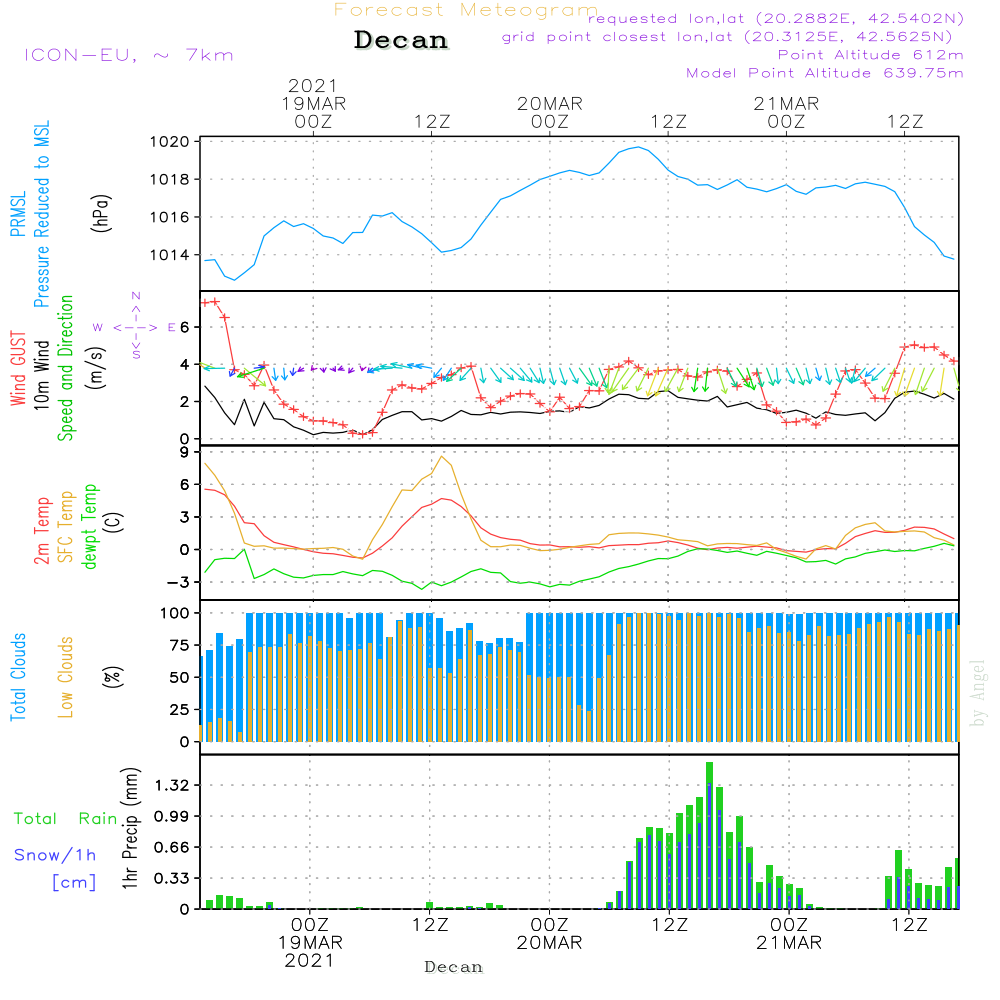Click the green "Total Rain" legend label
Screen dimensions: 1000x1000
coord(66,818)
